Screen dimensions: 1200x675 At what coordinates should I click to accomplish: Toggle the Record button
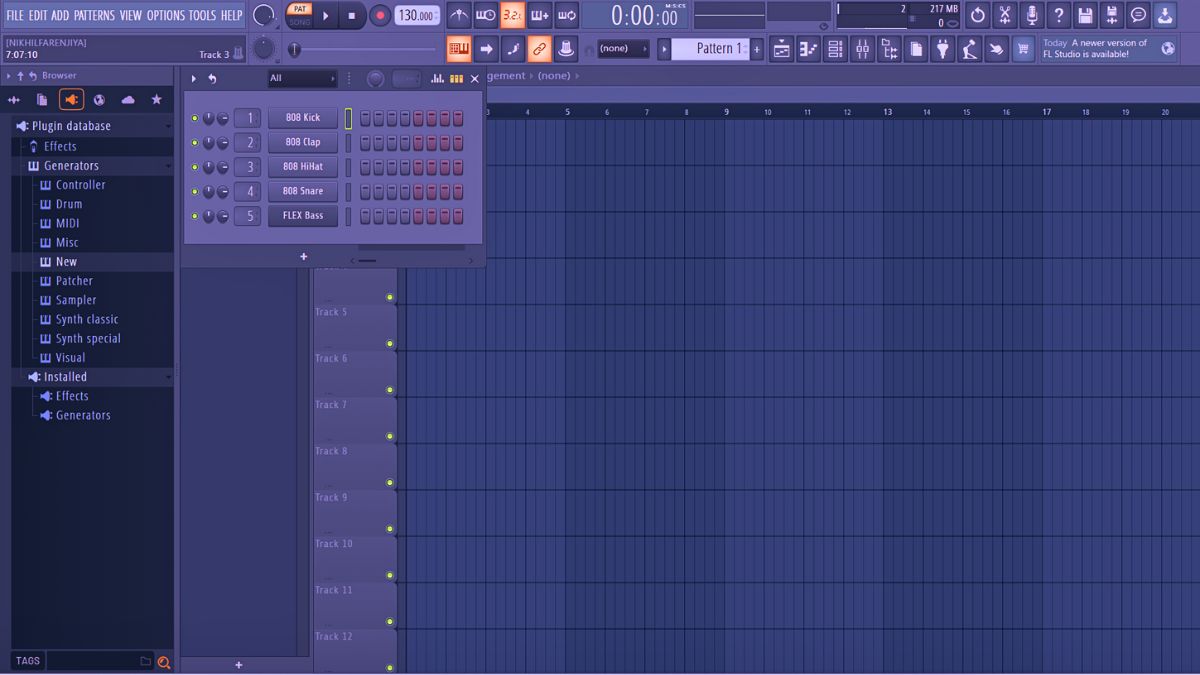tap(380, 15)
